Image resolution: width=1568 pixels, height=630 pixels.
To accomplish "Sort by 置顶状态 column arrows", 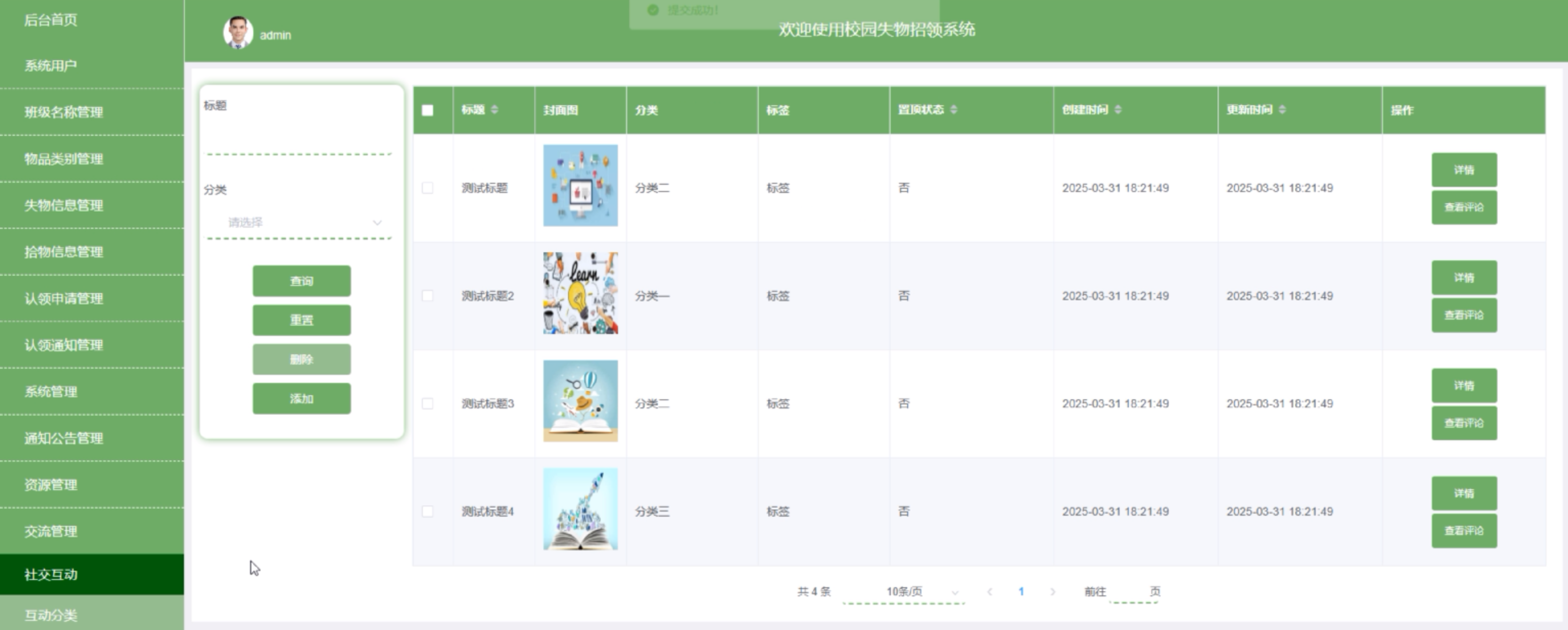I will (x=953, y=110).
